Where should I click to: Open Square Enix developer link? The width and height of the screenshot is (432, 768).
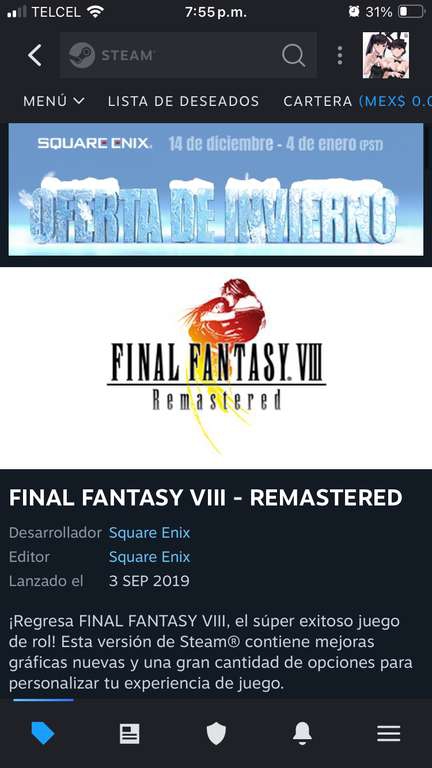(149, 533)
